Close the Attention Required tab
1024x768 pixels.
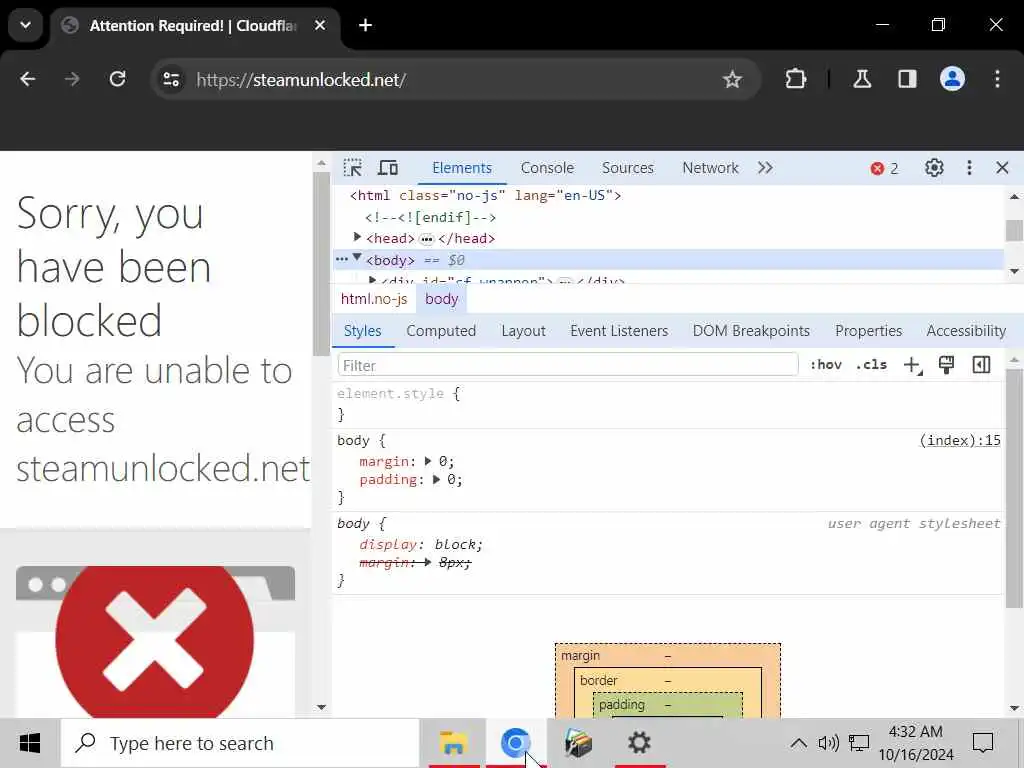[320, 25]
